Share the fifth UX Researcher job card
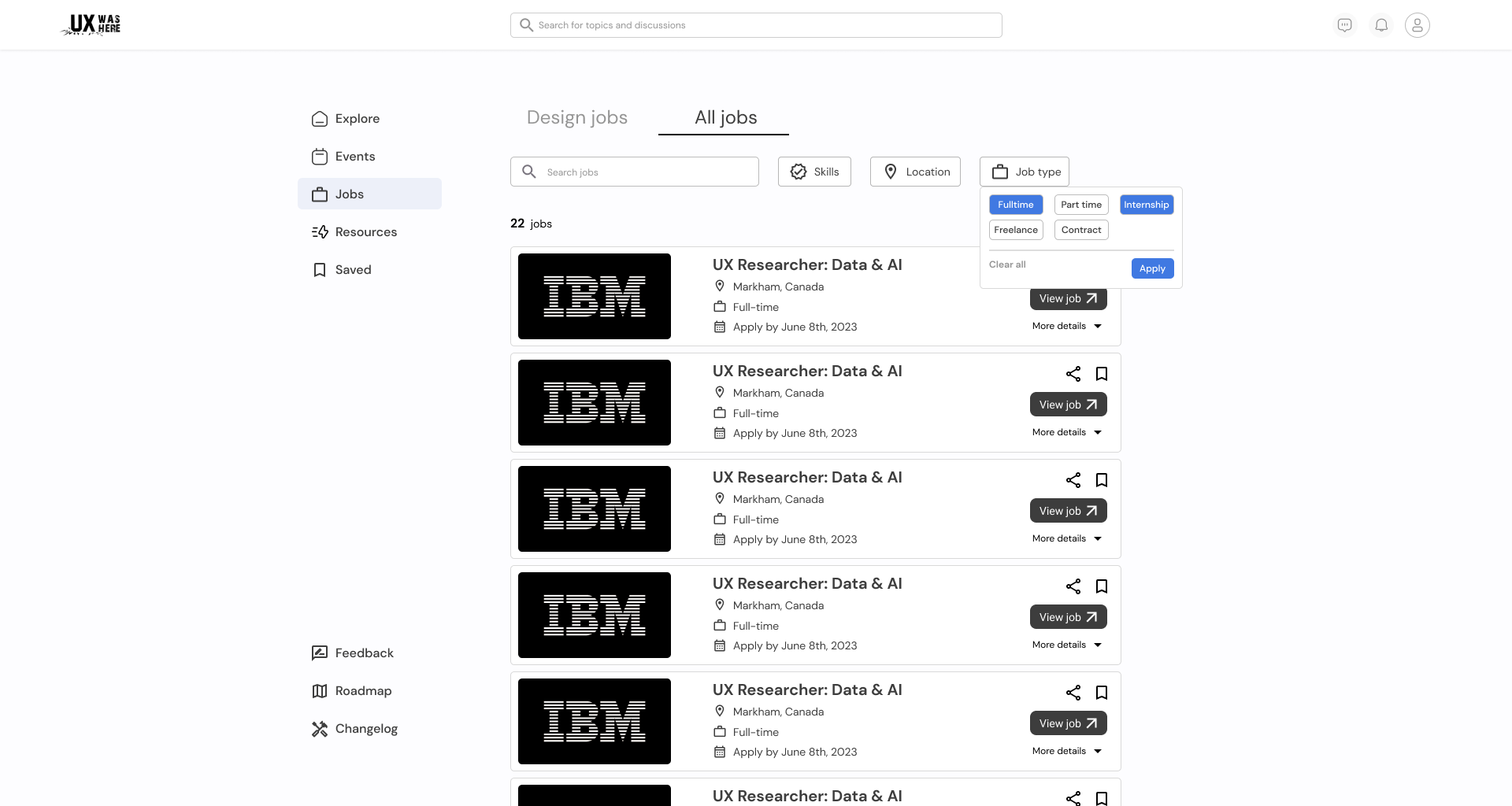The image size is (1512, 806). pos(1073,693)
